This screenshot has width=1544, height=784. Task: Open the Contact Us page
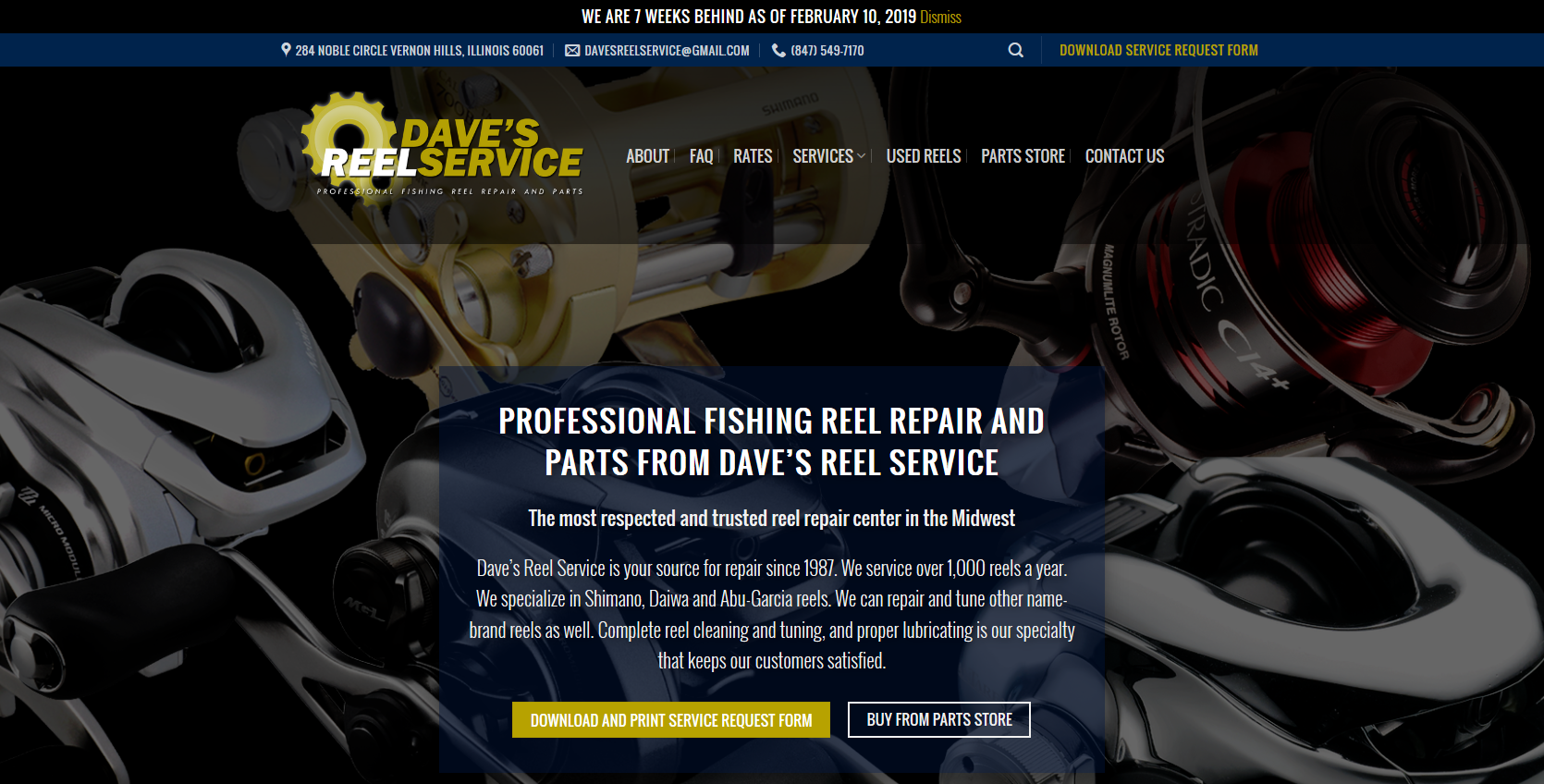1124,155
